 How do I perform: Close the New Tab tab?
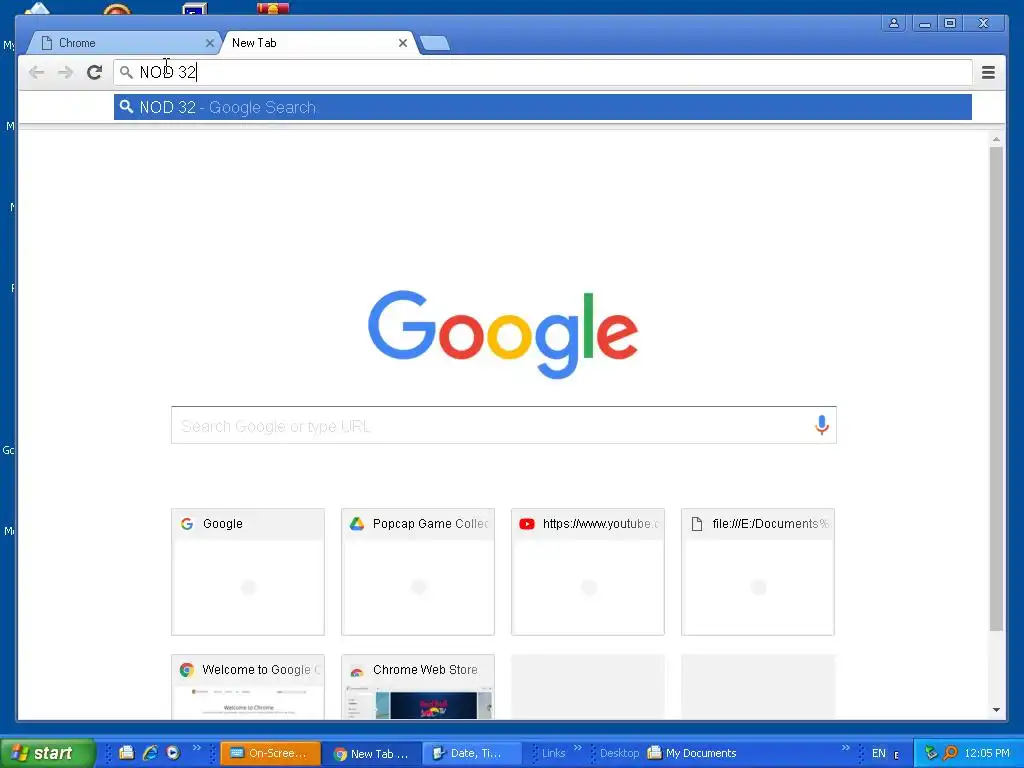(403, 43)
